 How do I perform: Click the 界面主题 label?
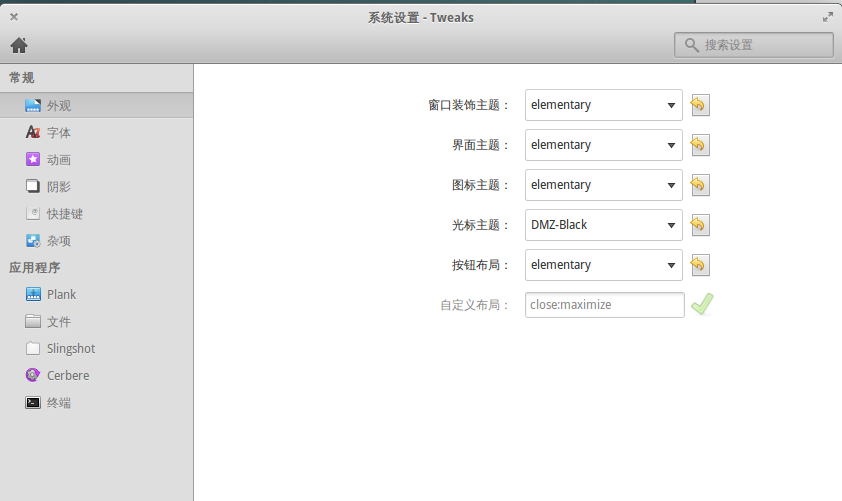(x=480, y=145)
